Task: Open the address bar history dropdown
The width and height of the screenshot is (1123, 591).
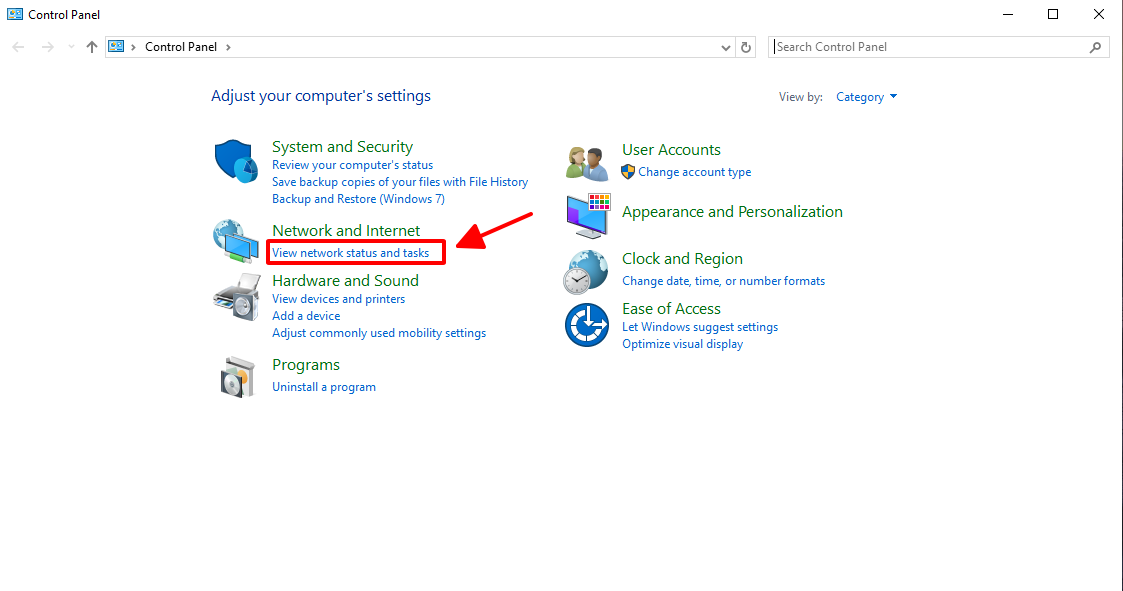Action: pos(726,47)
